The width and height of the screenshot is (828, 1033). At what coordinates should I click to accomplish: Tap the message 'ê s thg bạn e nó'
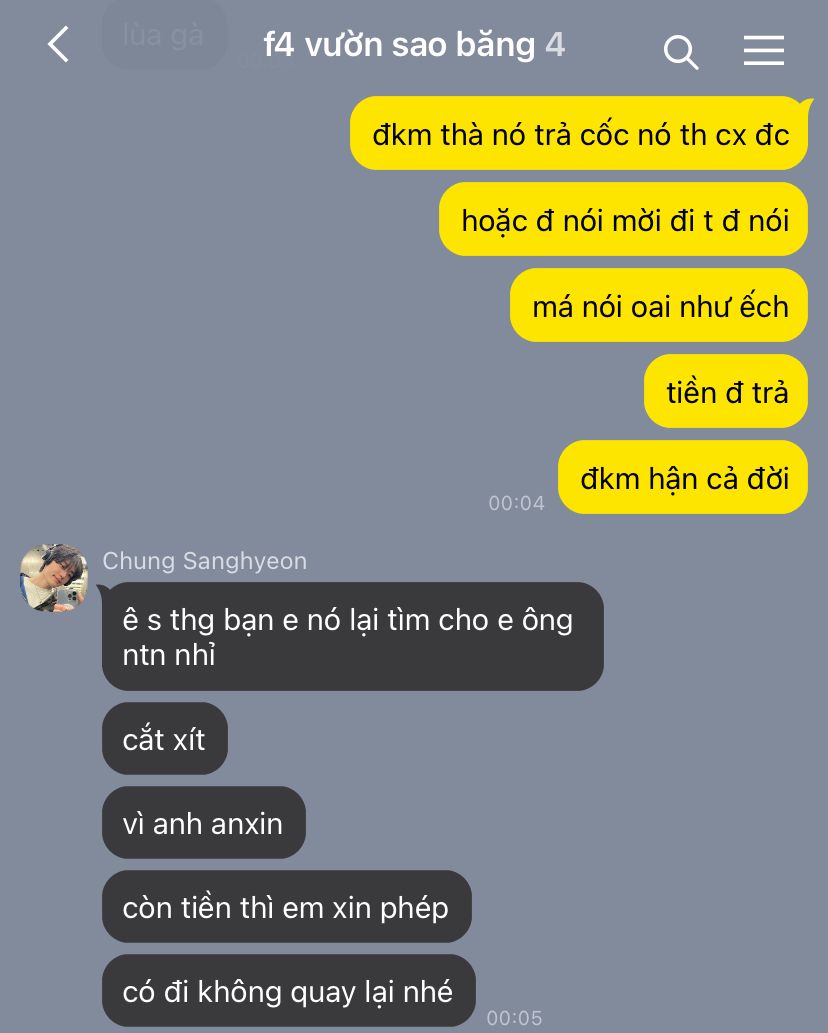pyautogui.click(x=353, y=636)
